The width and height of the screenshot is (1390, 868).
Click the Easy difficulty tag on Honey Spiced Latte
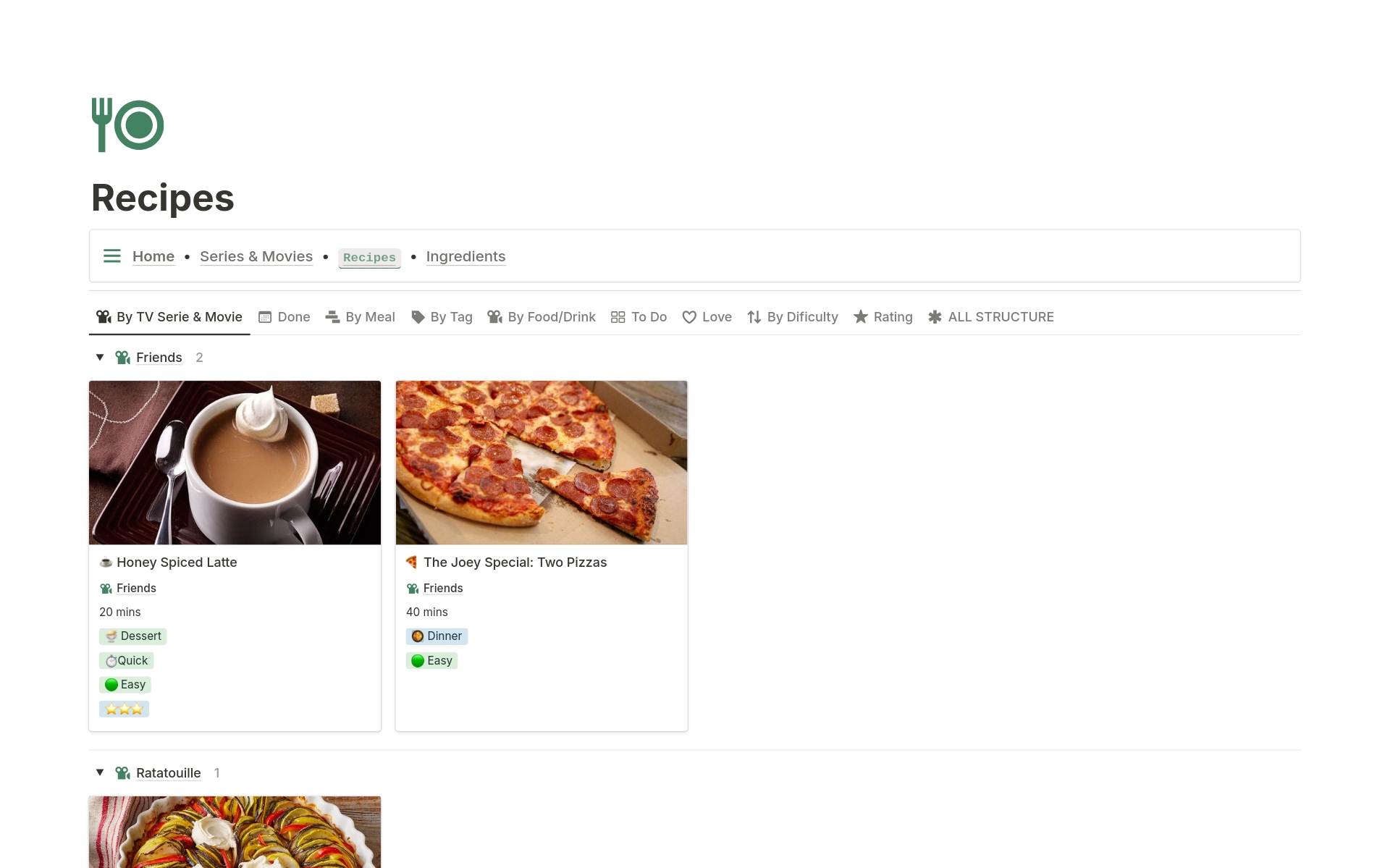125,684
